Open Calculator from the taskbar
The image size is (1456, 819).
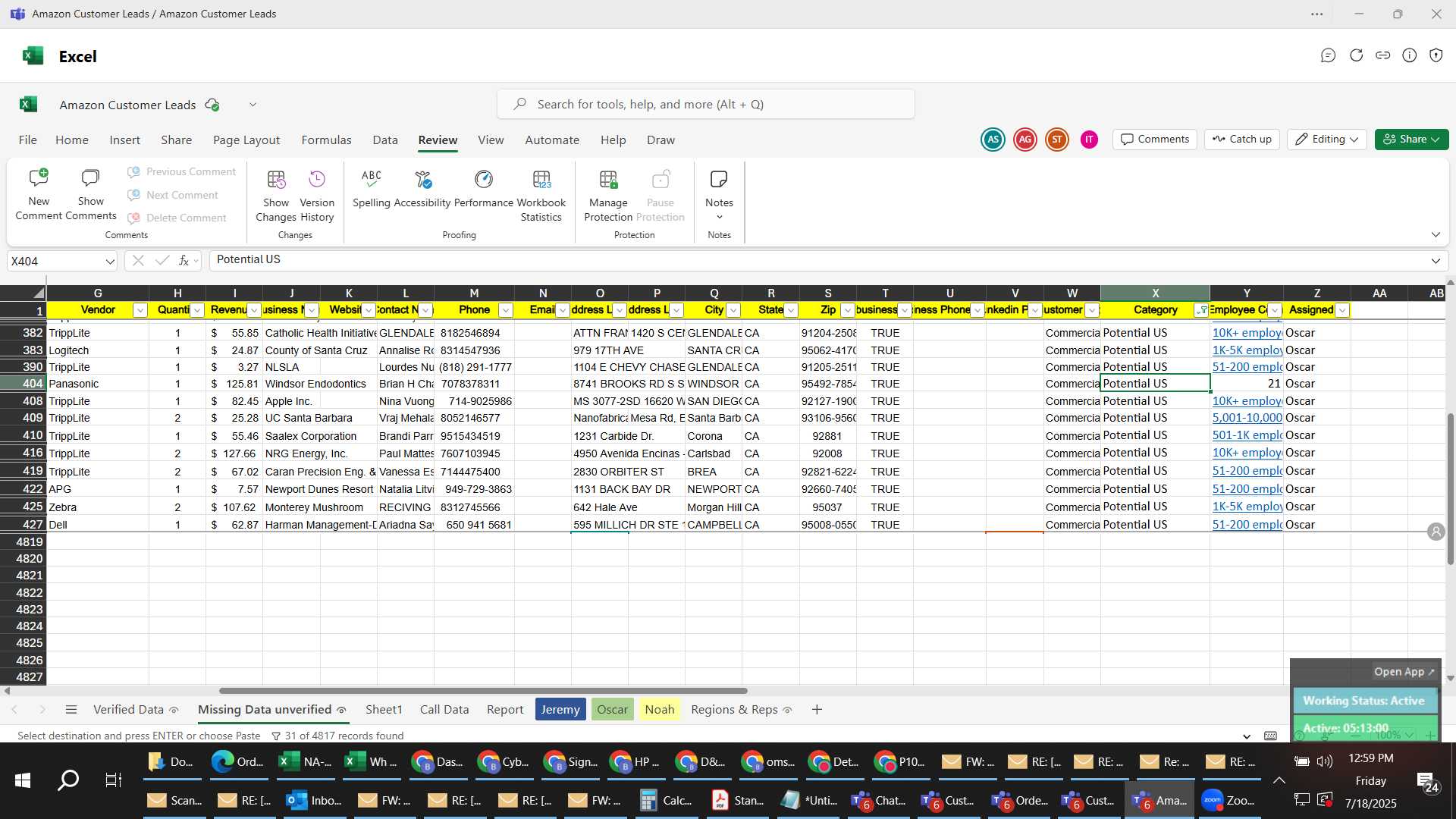[x=667, y=800]
